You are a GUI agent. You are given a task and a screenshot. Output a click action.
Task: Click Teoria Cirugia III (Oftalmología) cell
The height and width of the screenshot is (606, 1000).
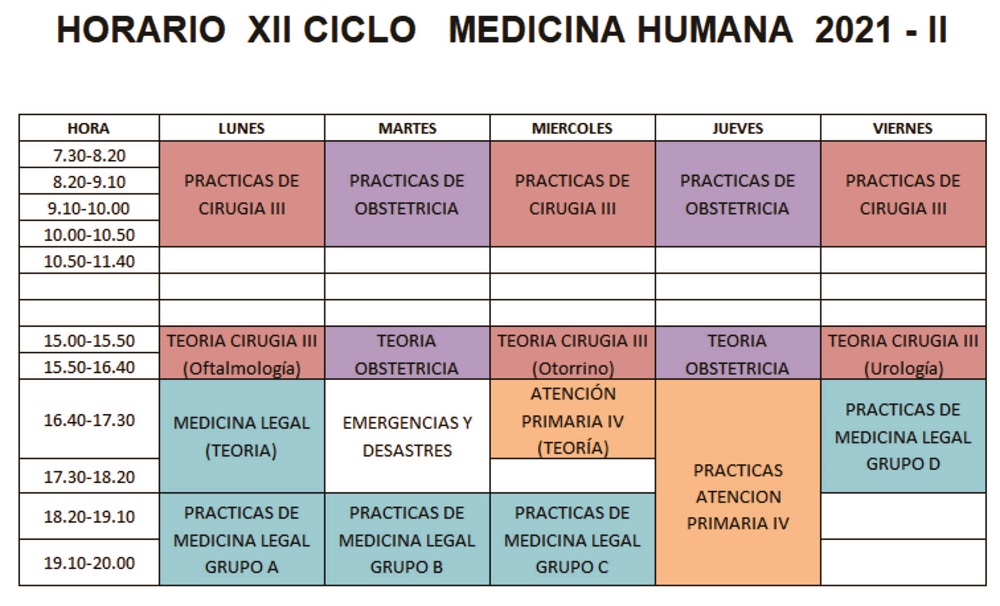pos(242,353)
